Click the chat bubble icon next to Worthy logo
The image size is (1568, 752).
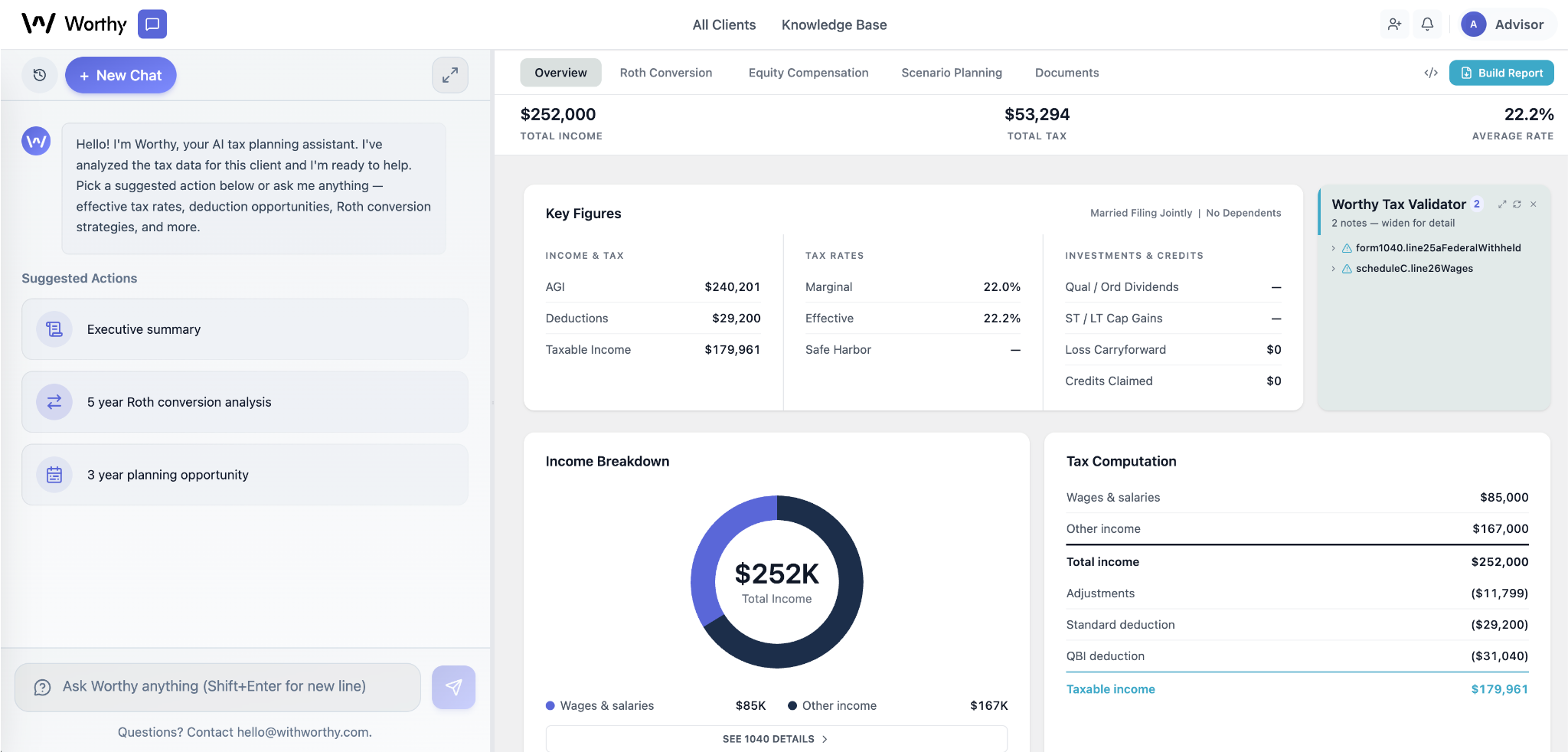[152, 24]
